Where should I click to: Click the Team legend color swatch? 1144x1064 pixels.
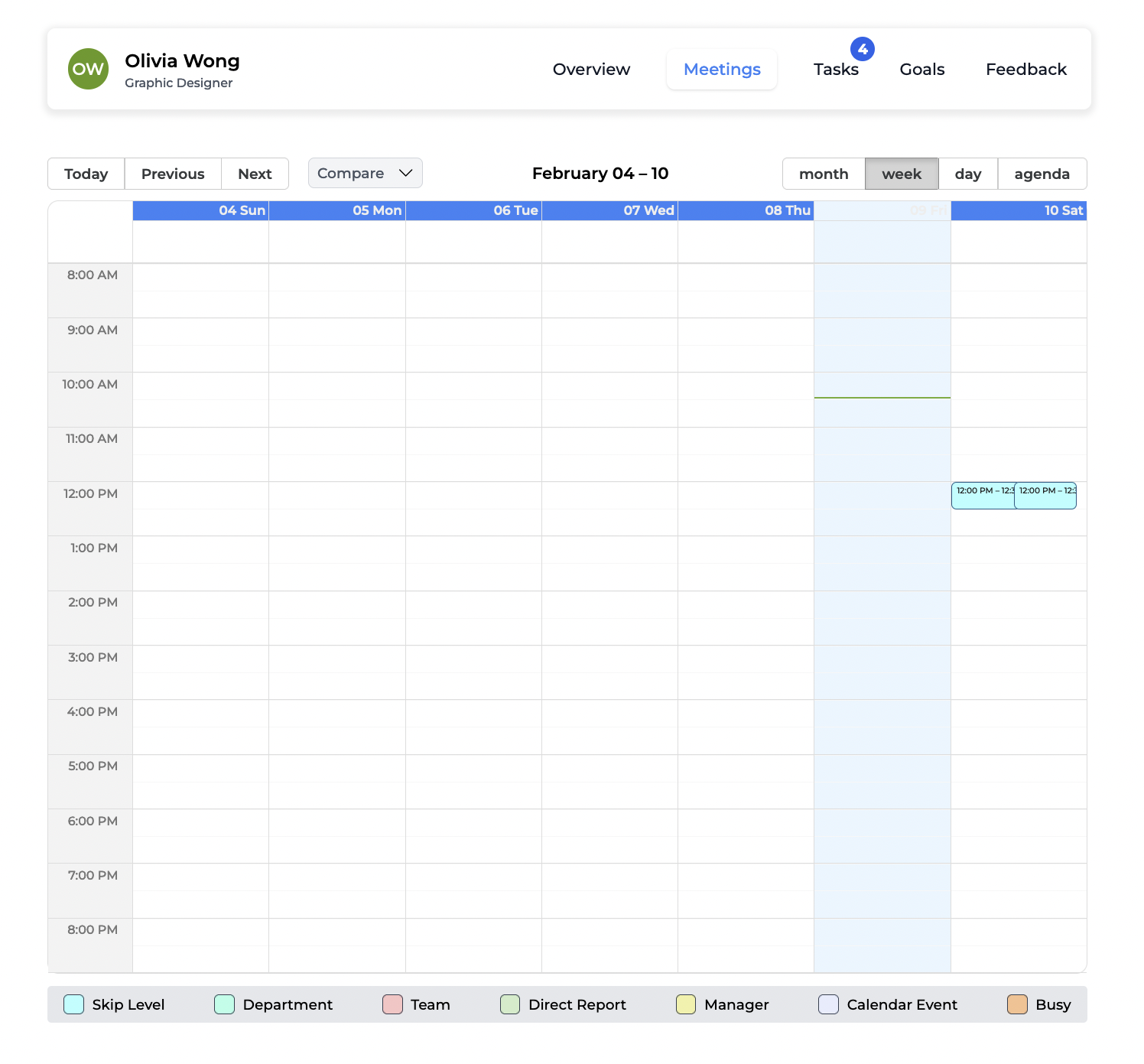392,1004
